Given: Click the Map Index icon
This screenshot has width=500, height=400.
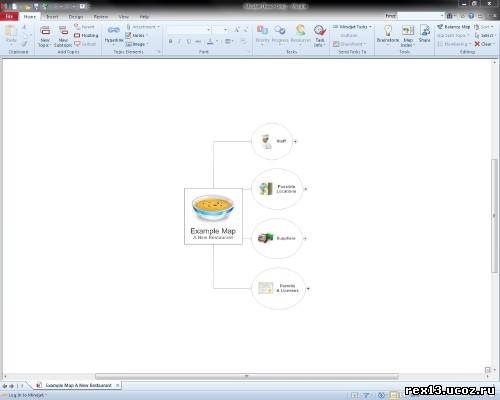Looking at the screenshot, I should pyautogui.click(x=408, y=35).
